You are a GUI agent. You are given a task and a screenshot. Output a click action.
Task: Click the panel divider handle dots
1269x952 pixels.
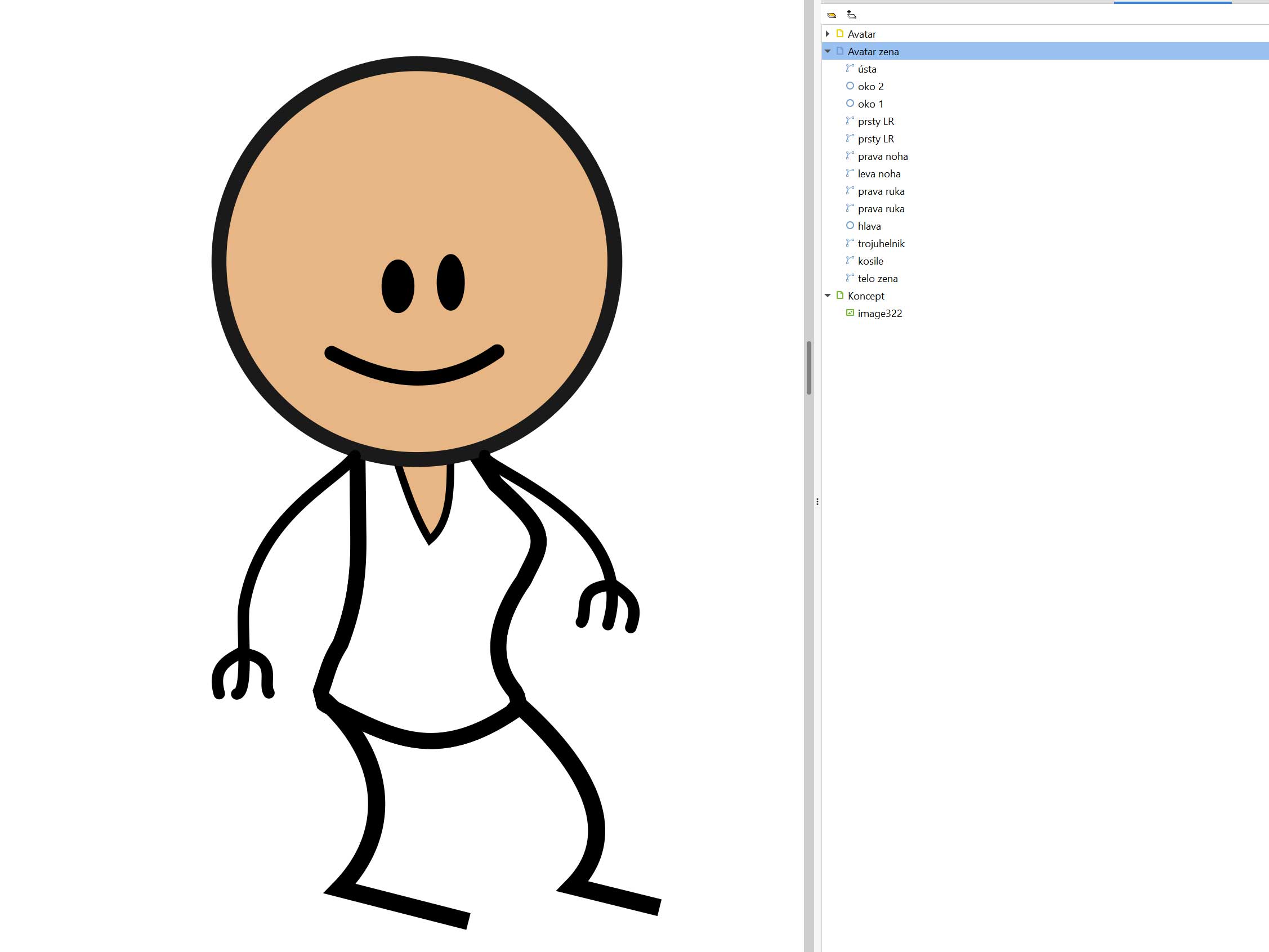817,502
